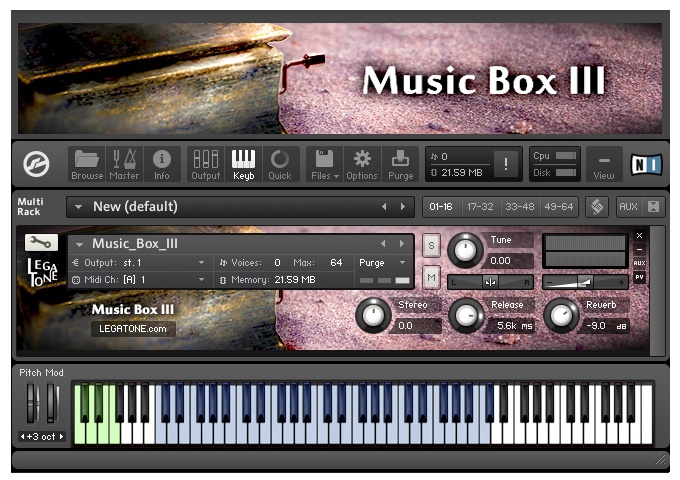The width and height of the screenshot is (680, 480).
Task: Go to previous multi preset
Action: tap(384, 207)
